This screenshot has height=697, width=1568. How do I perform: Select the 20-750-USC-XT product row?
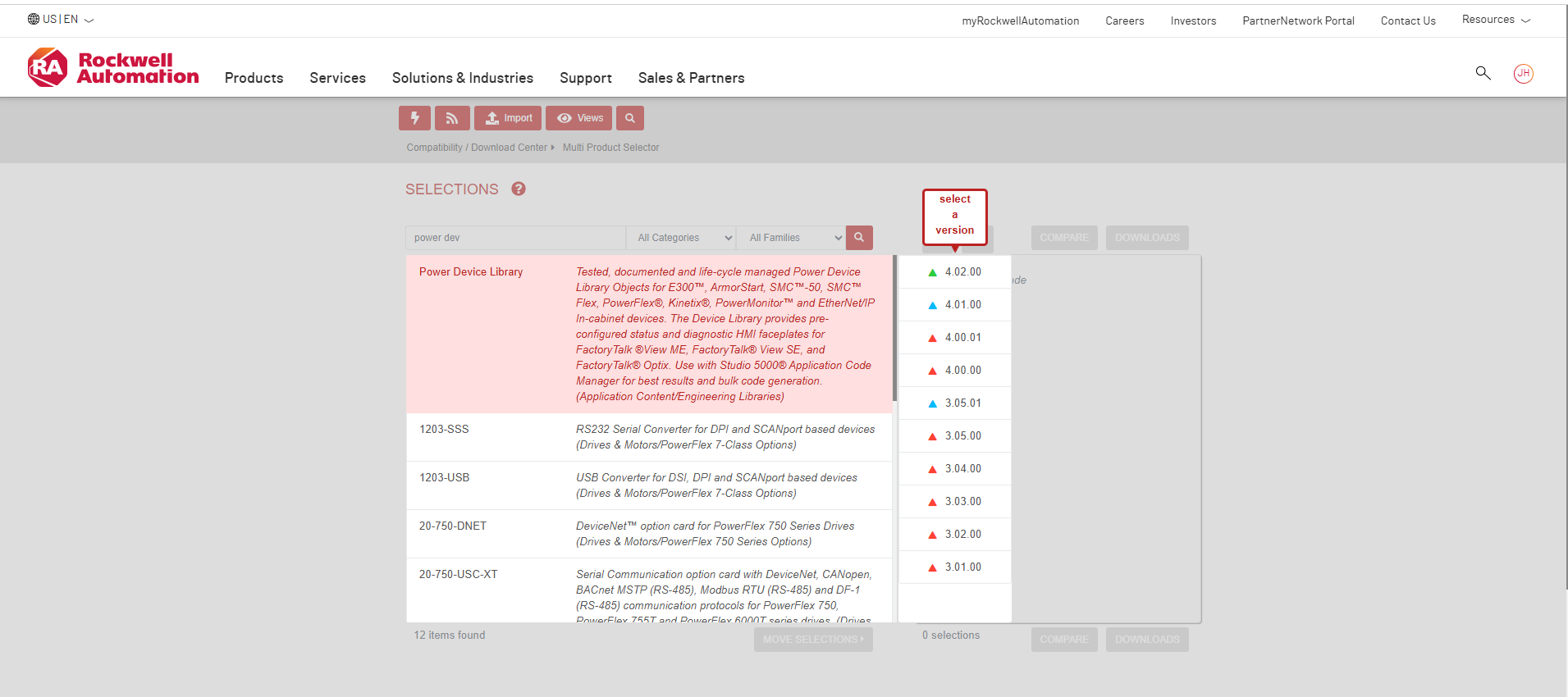pos(649,590)
